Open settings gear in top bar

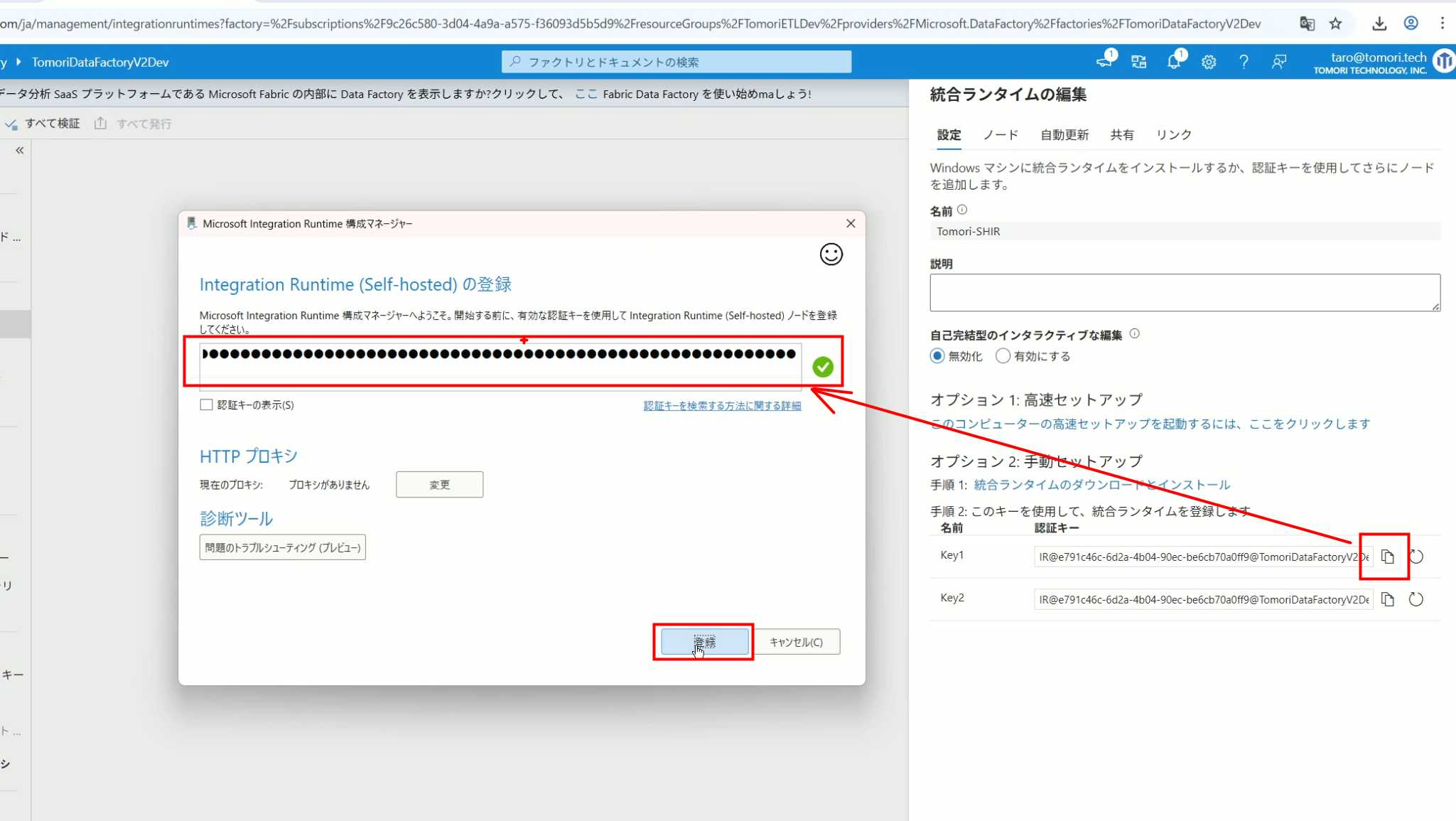coord(1209,62)
